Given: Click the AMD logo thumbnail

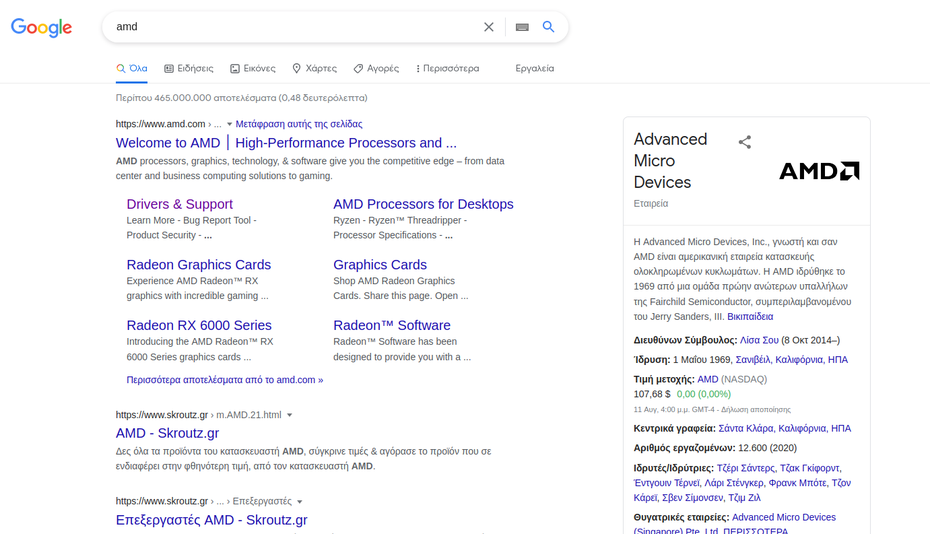Looking at the screenshot, I should pos(819,171).
